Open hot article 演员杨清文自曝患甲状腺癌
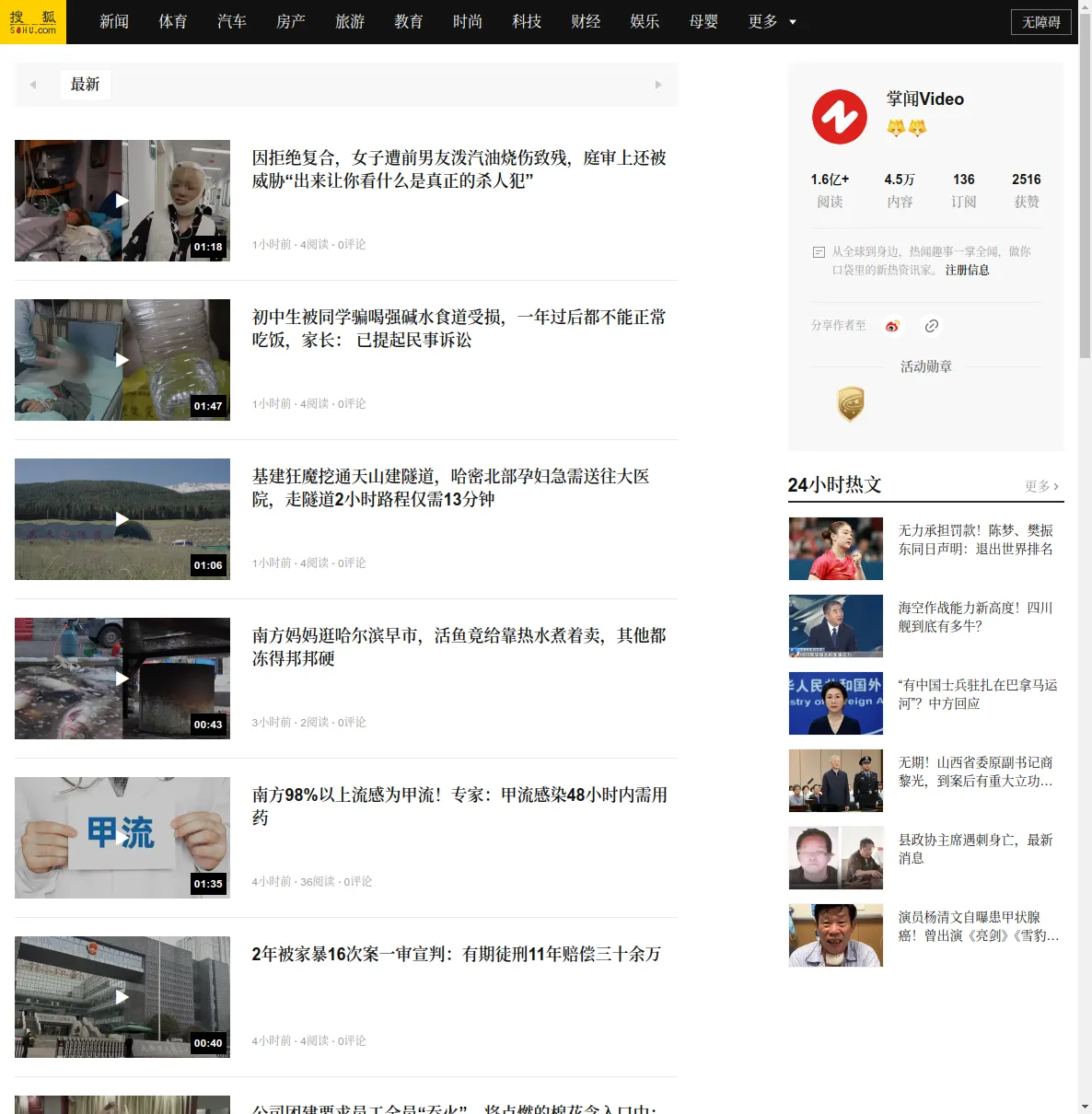This screenshot has width=1092, height=1114. tap(978, 926)
